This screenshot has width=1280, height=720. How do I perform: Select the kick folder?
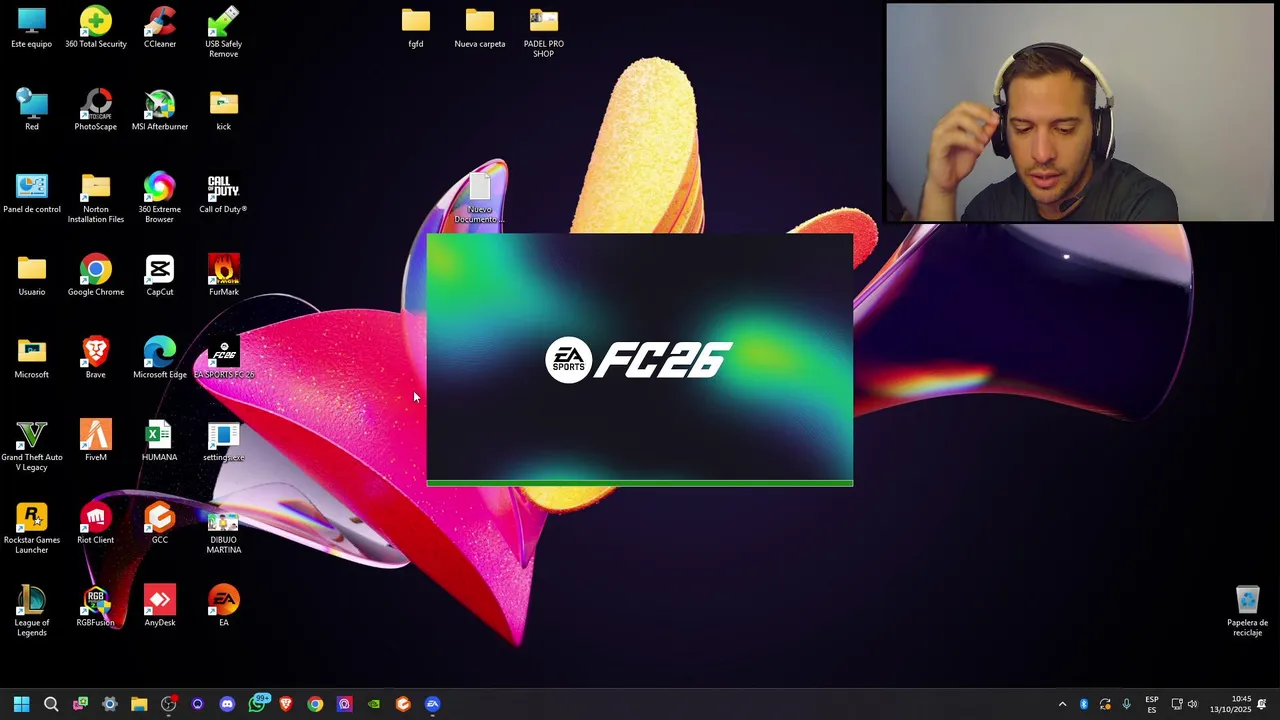click(224, 110)
